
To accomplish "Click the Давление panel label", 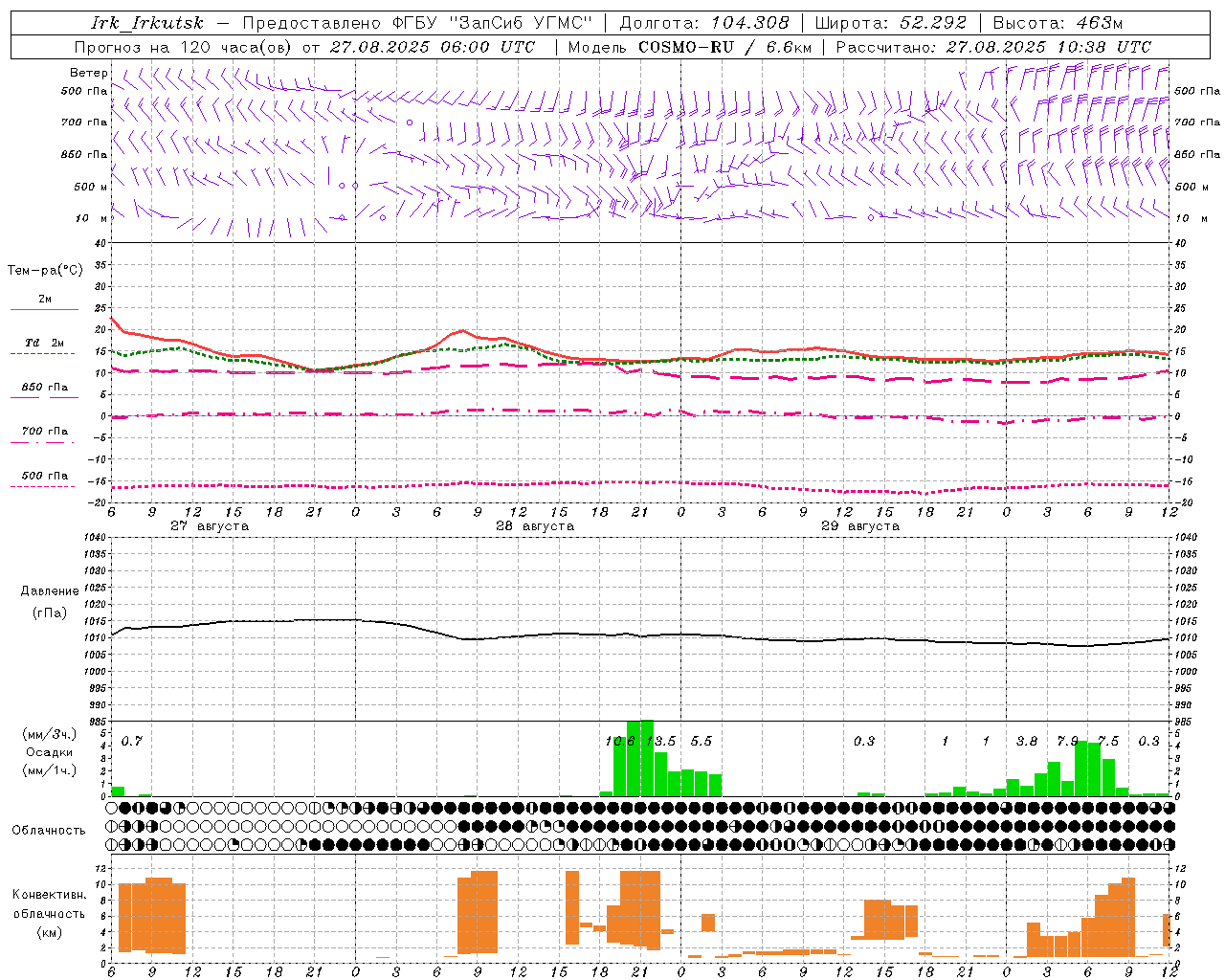I will pos(49,591).
